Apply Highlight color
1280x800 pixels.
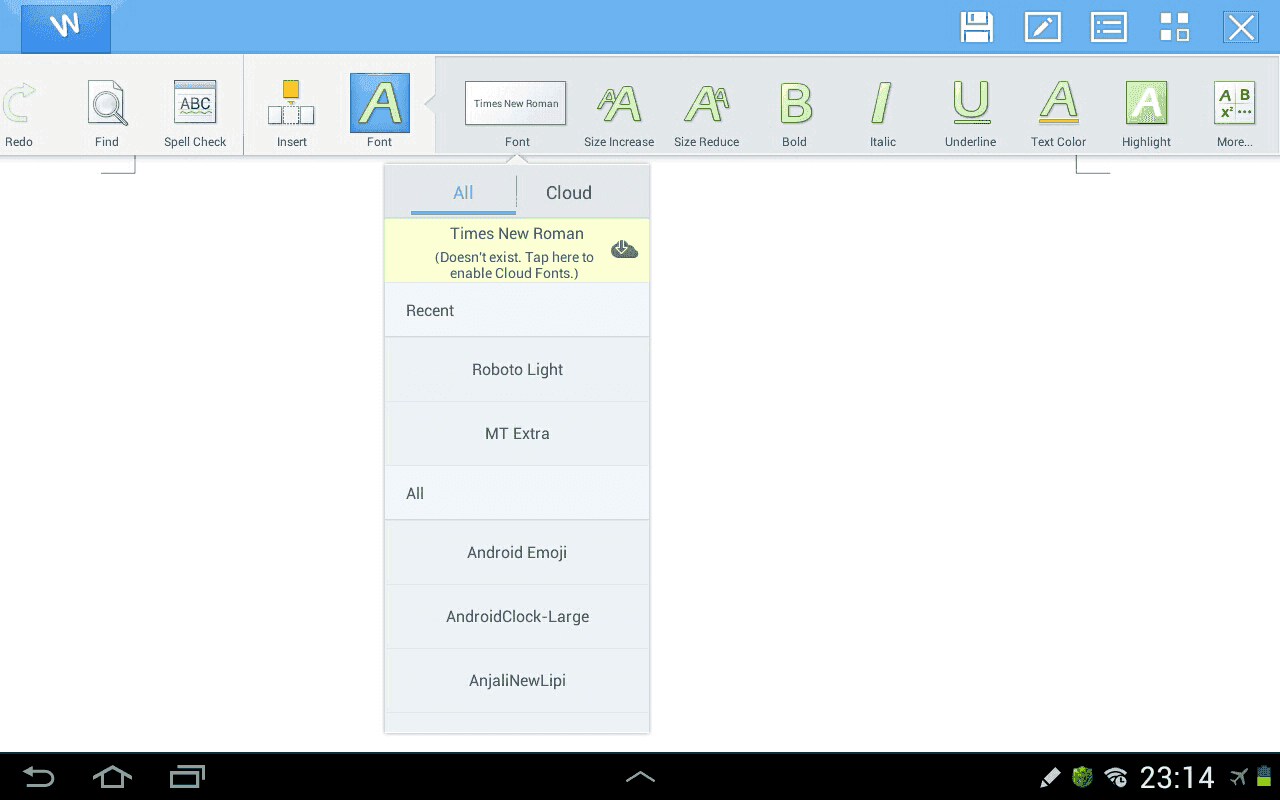coord(1146,114)
